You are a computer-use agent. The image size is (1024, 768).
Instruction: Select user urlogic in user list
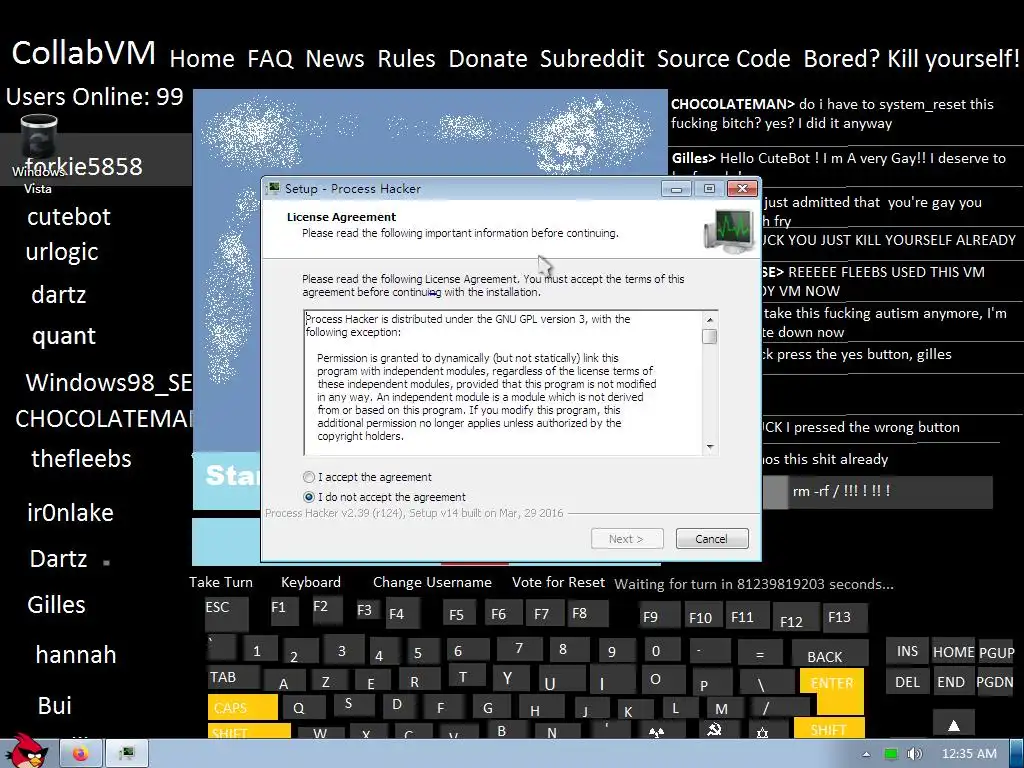61,251
